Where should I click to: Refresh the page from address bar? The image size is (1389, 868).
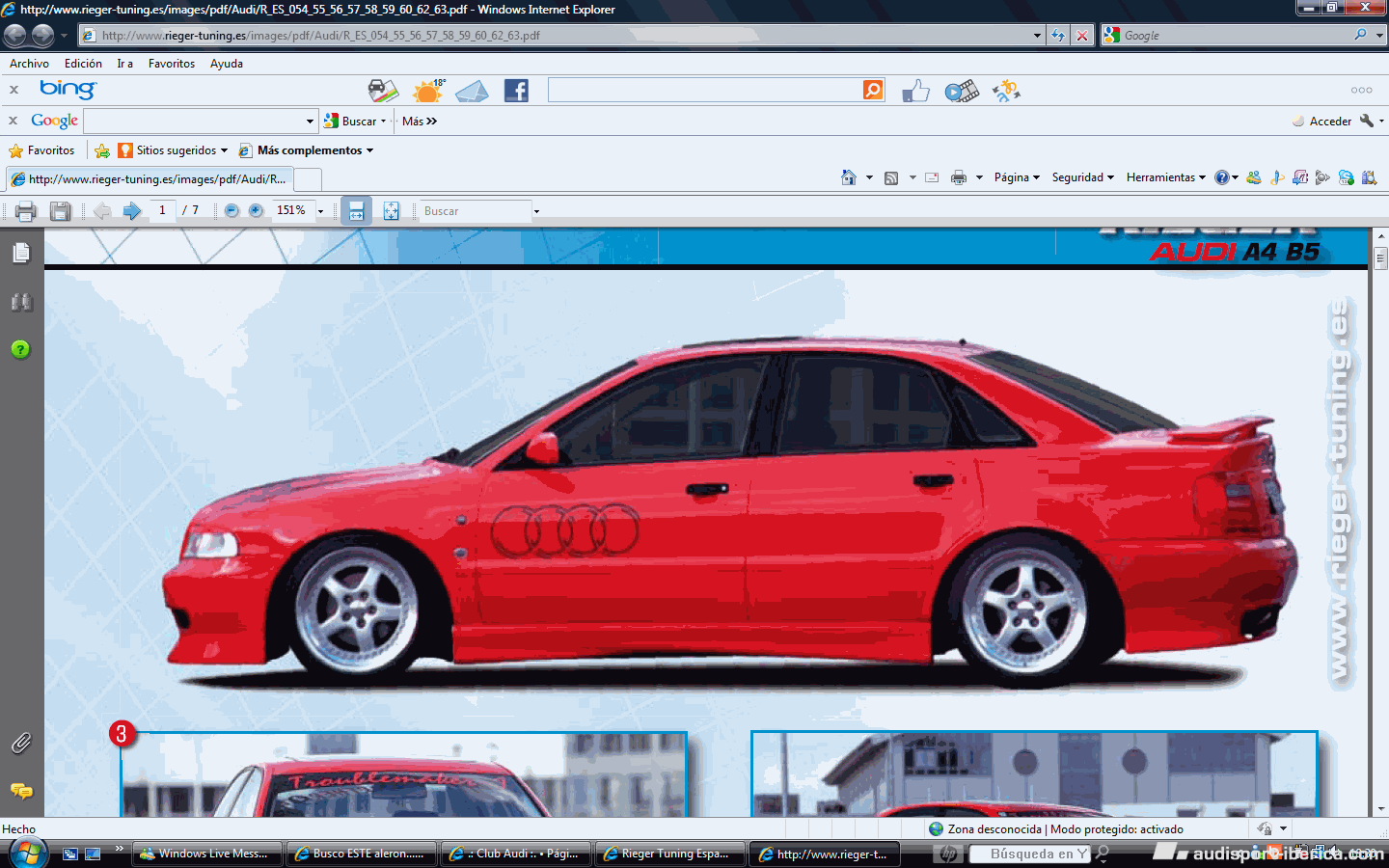(1058, 36)
